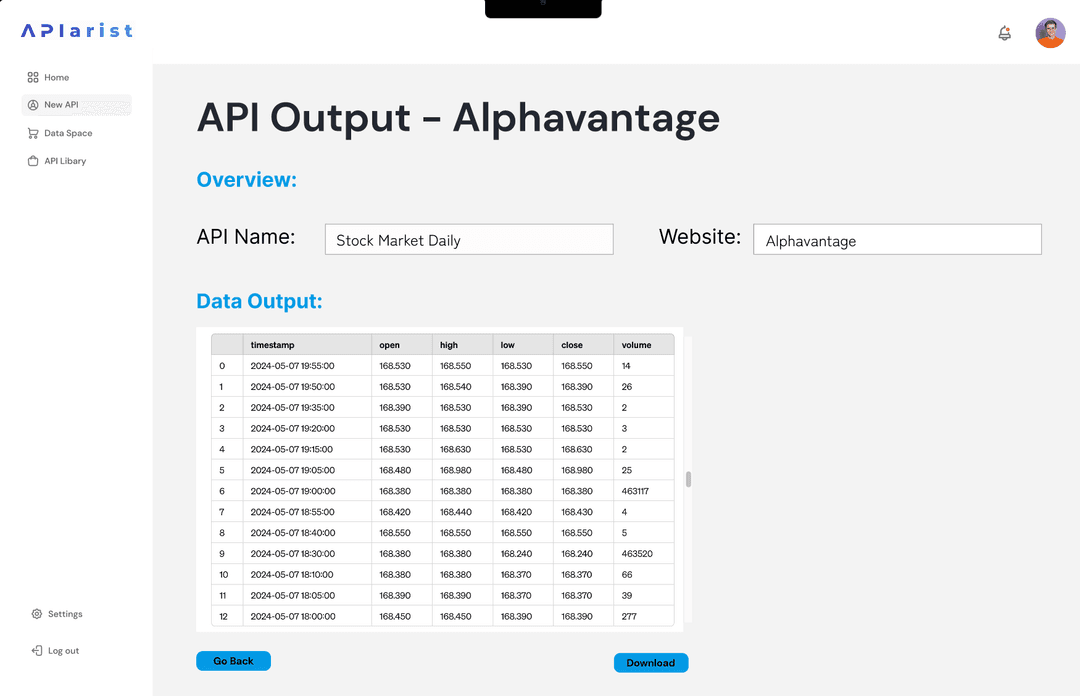
Task: Click high value 168.440
Action: (455, 512)
